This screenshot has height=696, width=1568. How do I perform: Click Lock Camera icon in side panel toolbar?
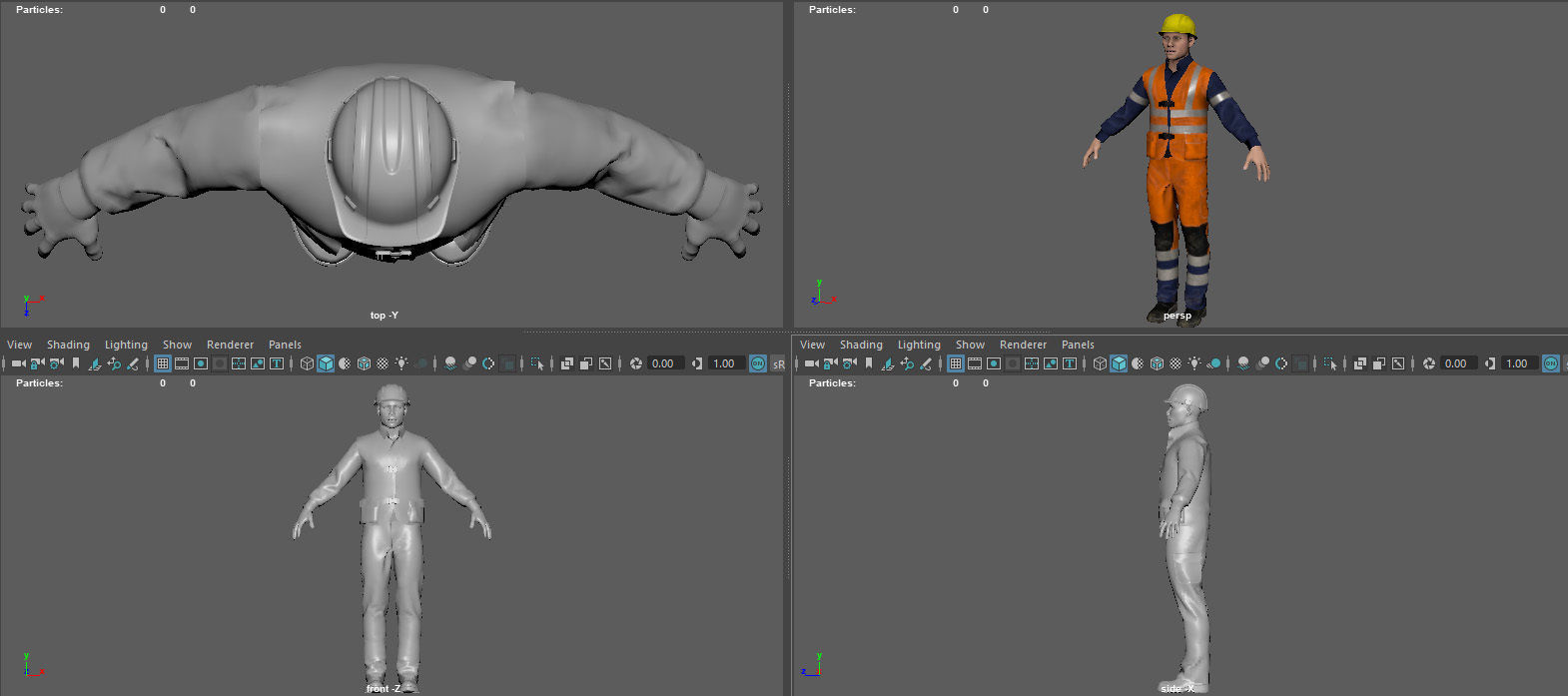coord(831,363)
